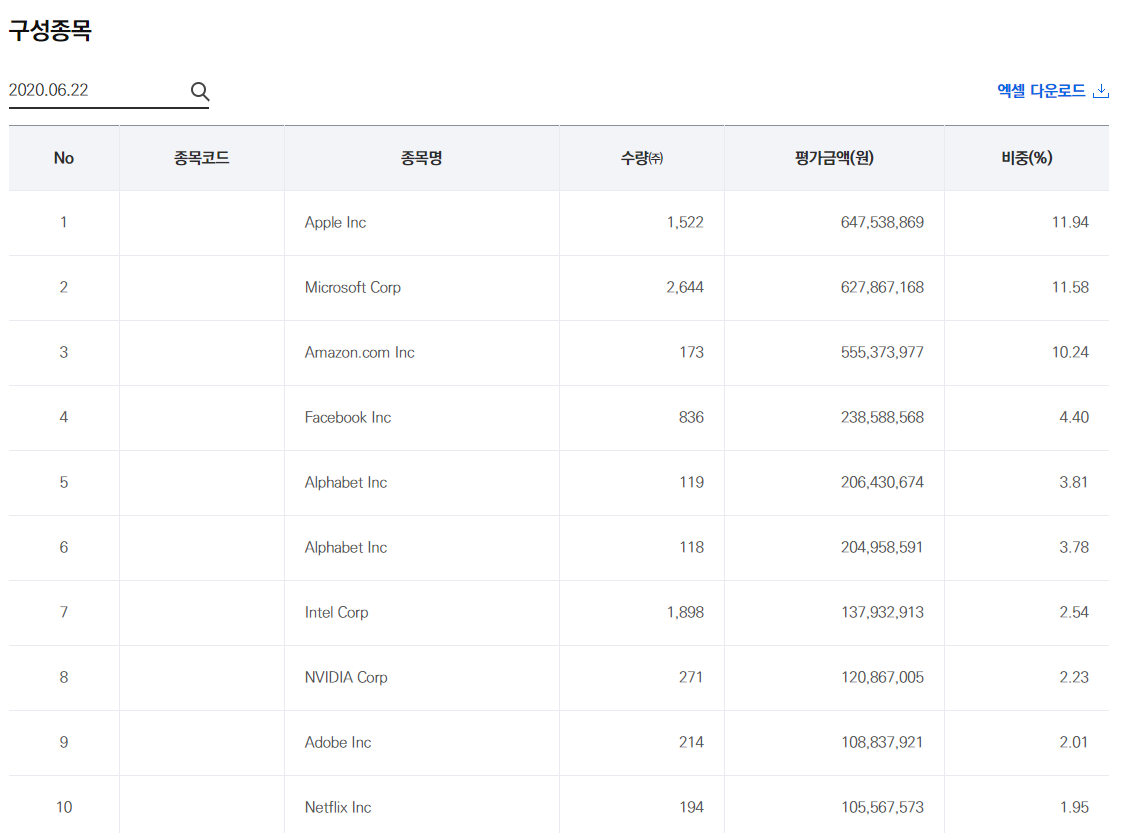This screenshot has width=1144, height=833.
Task: Click the 수량(주) column header
Action: point(641,158)
